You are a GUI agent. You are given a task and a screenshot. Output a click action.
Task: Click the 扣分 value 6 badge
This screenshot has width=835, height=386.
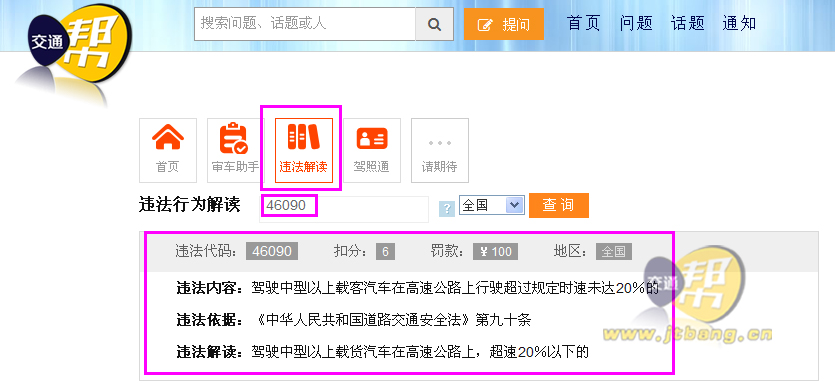[x=385, y=251]
